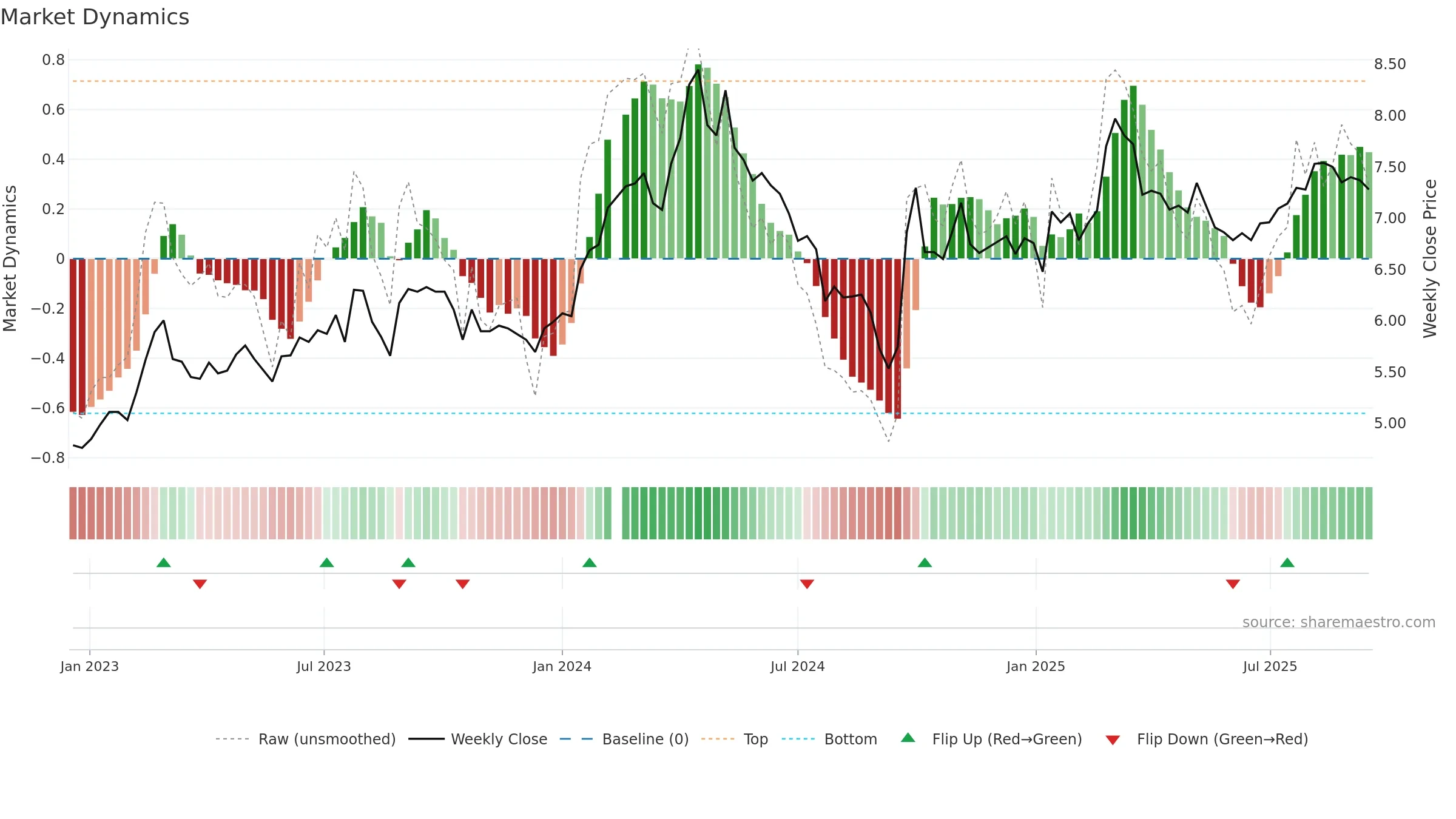Viewport: 1456px width, 819px height.
Task: Click the first red flip-down triangle of spring 2023
Action: pyautogui.click(x=200, y=584)
